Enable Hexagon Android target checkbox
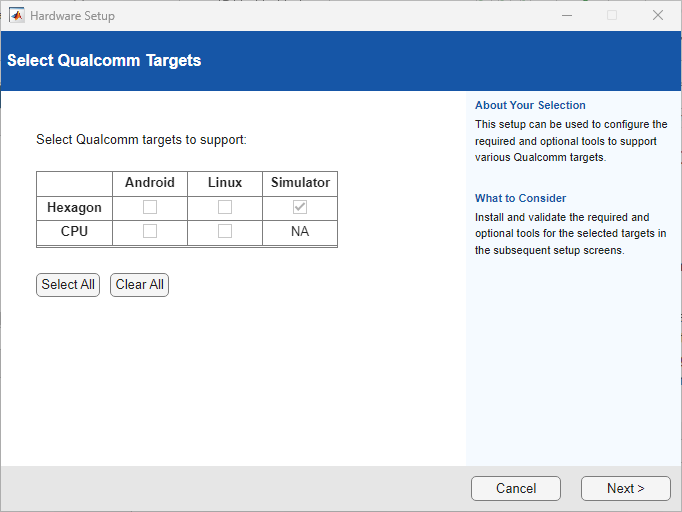 point(150,207)
